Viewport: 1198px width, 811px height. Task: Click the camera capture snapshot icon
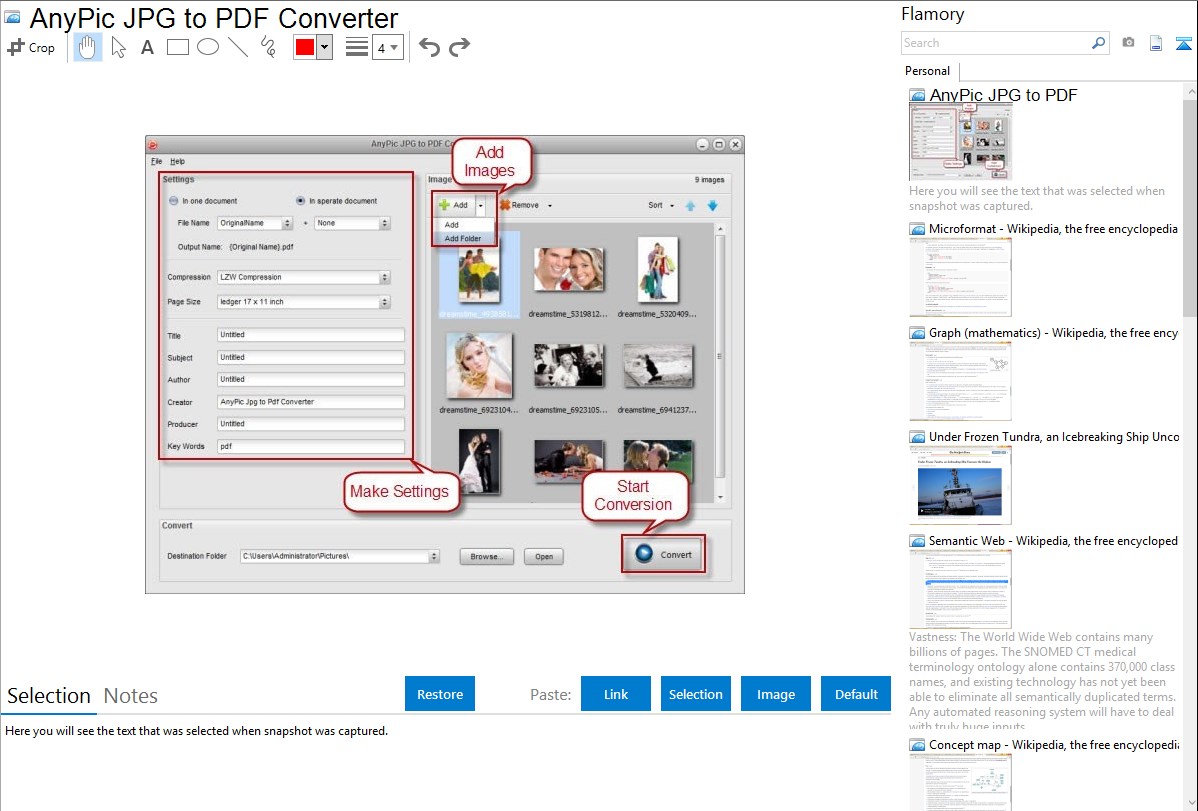click(1128, 43)
